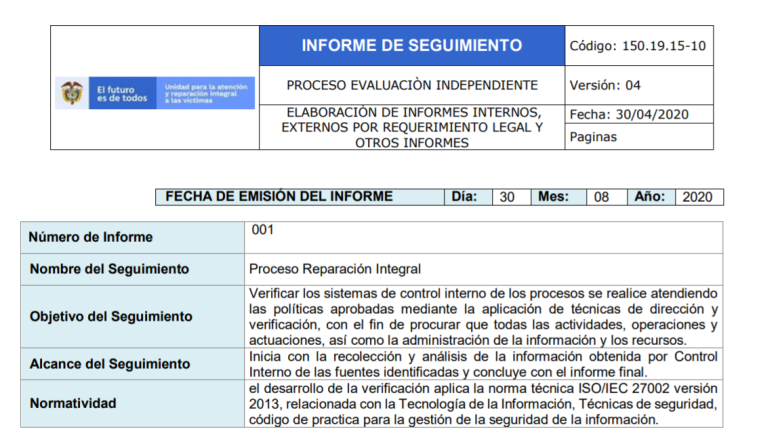780x446 pixels.
Task: Click the 'Año:' label
Action: tap(650, 196)
